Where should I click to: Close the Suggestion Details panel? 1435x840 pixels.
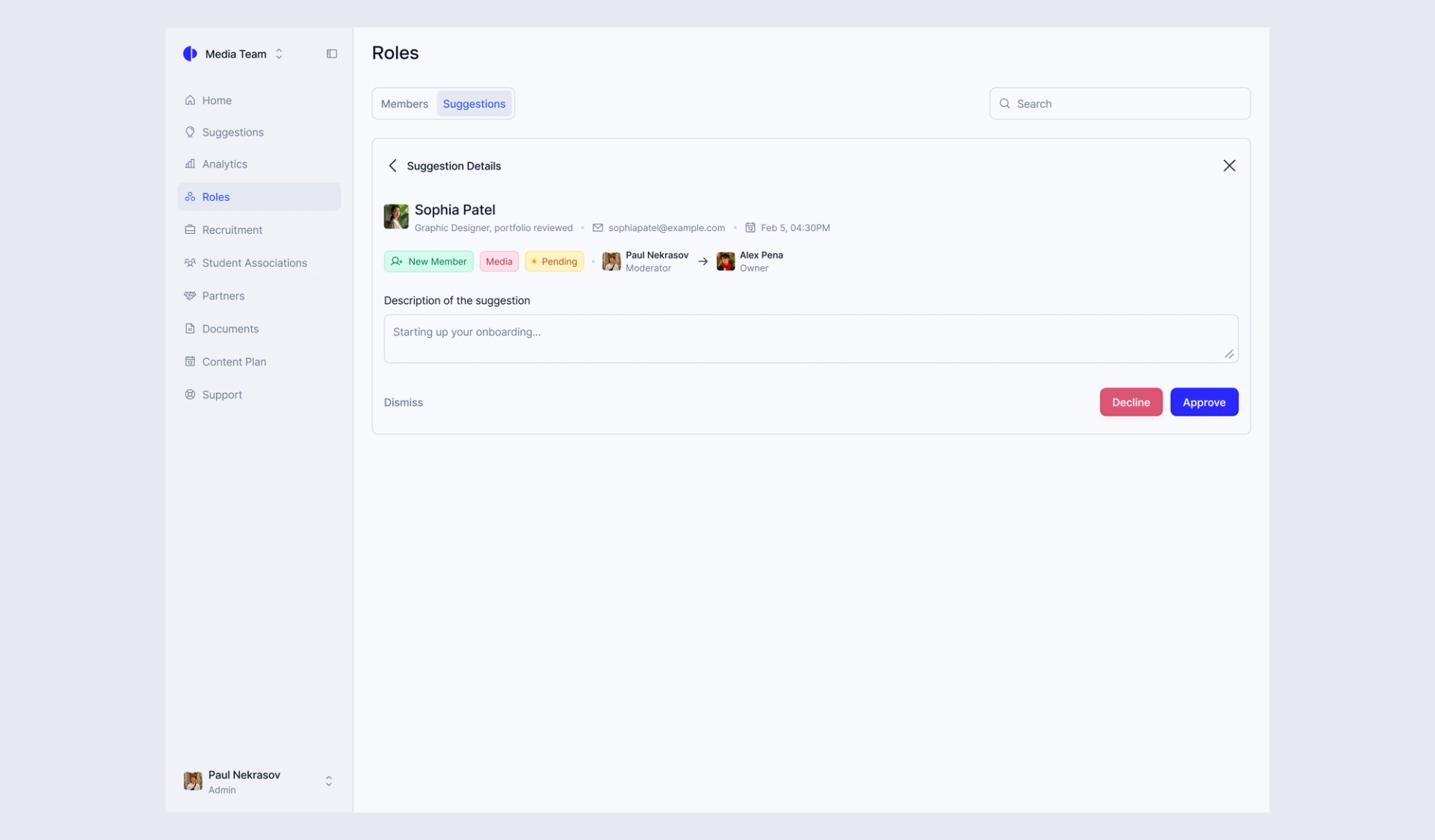pos(1229,166)
